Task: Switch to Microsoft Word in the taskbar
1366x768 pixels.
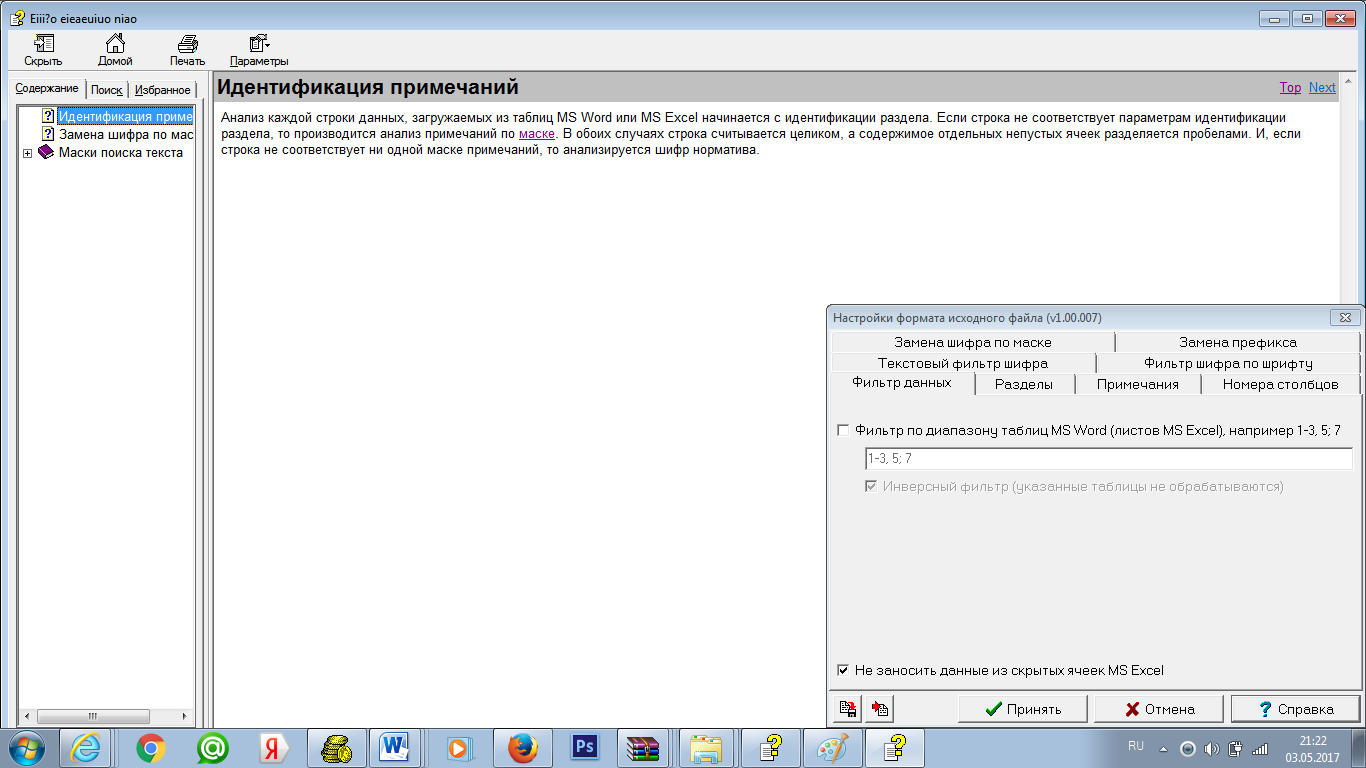Action: 396,747
